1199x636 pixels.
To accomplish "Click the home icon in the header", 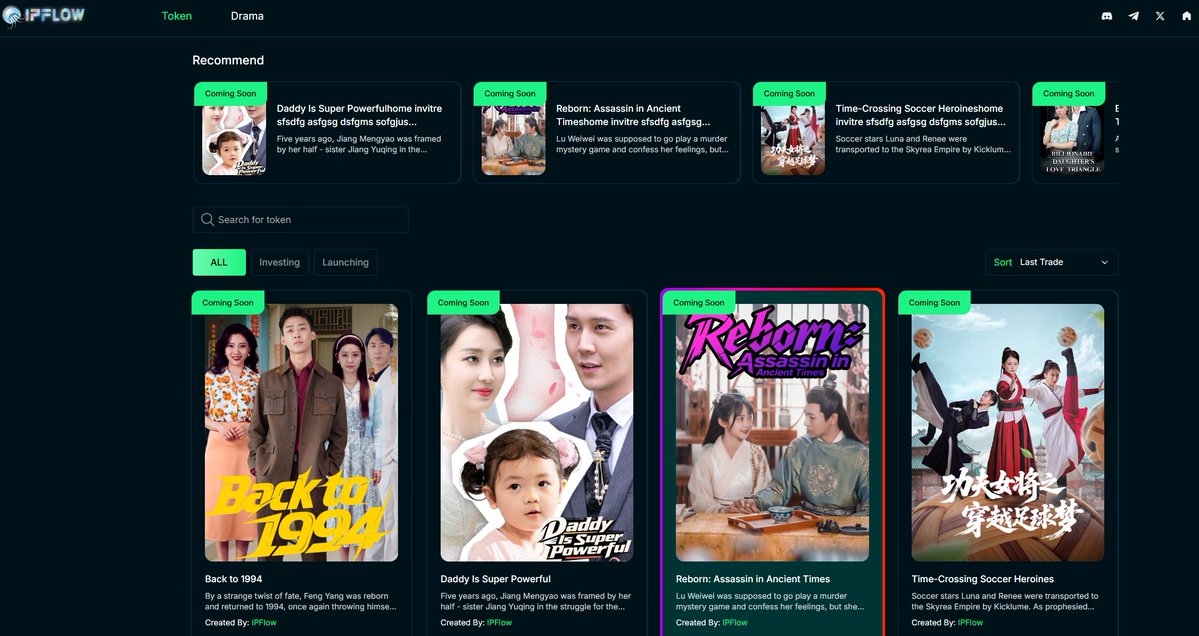I will 1187,16.
